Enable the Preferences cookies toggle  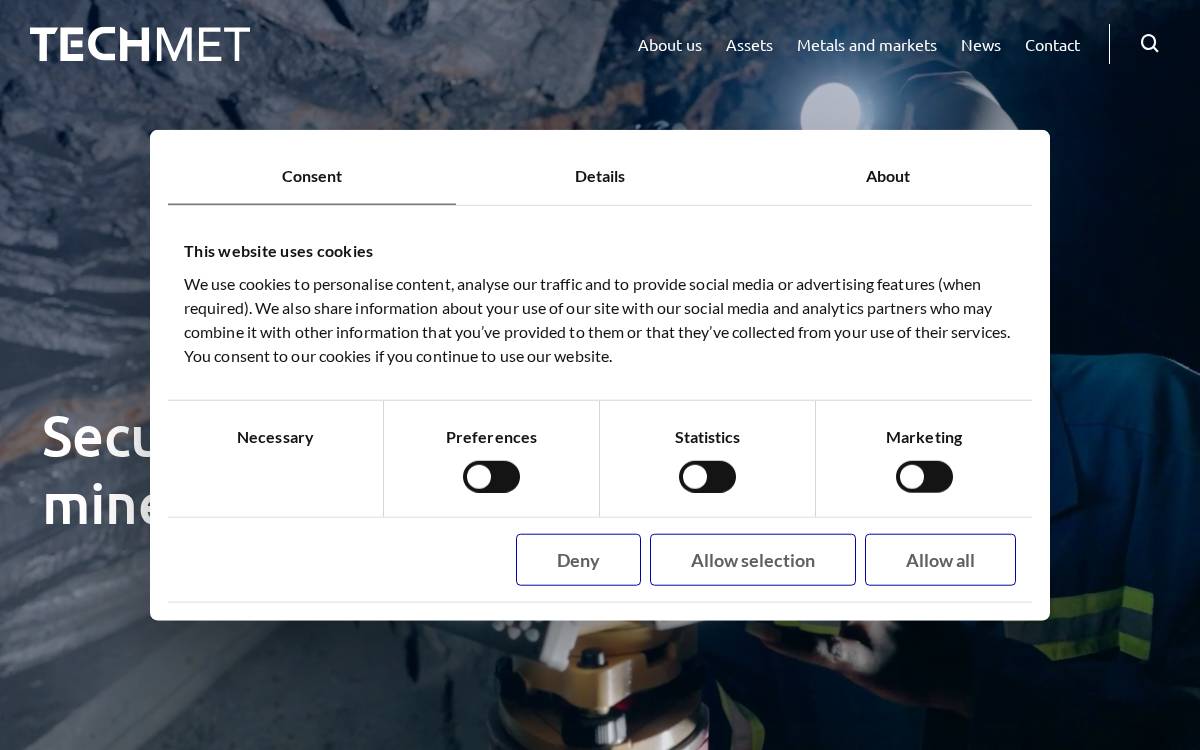click(x=491, y=477)
